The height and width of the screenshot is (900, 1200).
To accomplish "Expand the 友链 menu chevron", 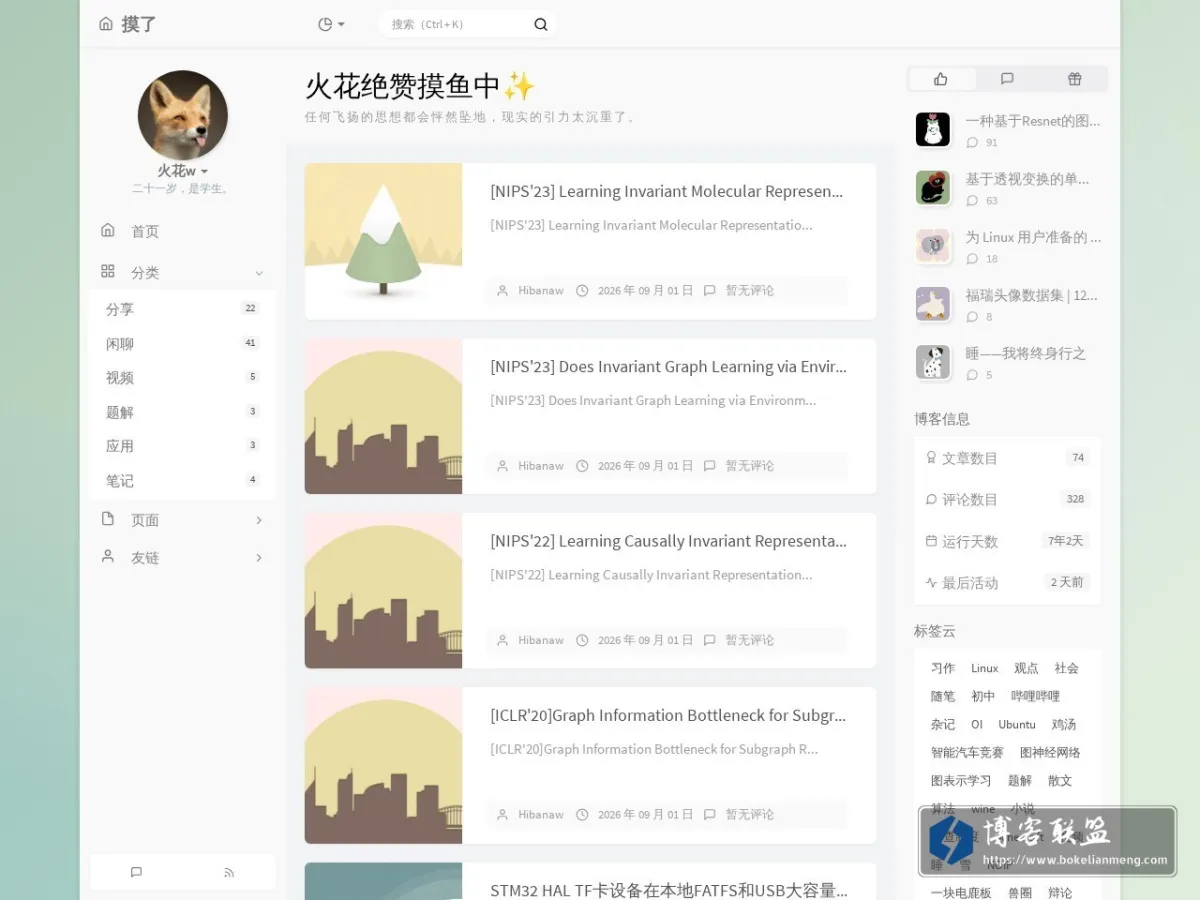I will (x=259, y=558).
